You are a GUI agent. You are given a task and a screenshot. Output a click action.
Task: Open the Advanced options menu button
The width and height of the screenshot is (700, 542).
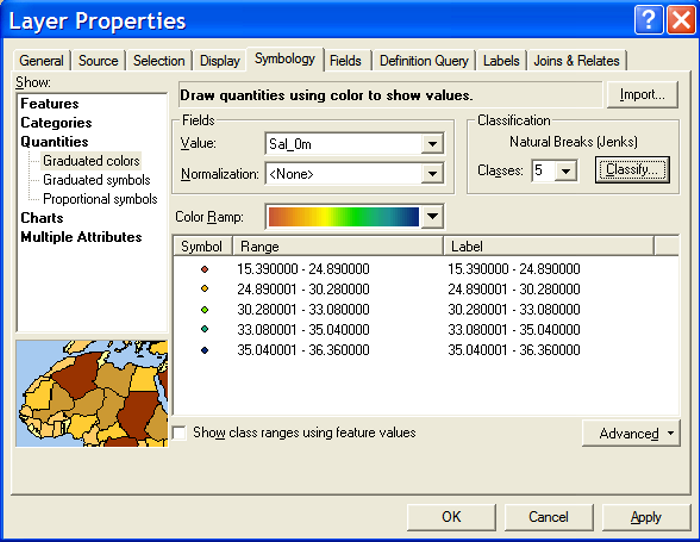pos(630,433)
